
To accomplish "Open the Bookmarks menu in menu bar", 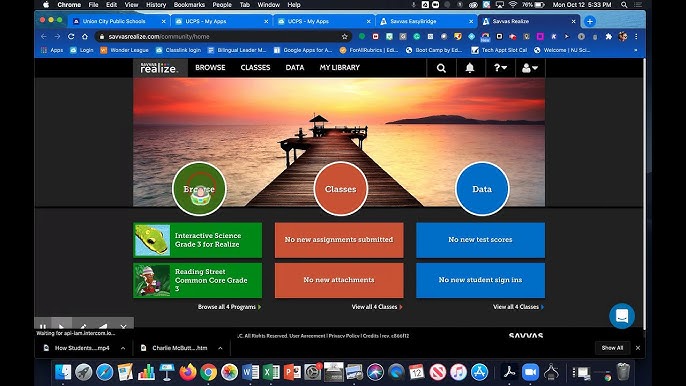I will 189,5.
